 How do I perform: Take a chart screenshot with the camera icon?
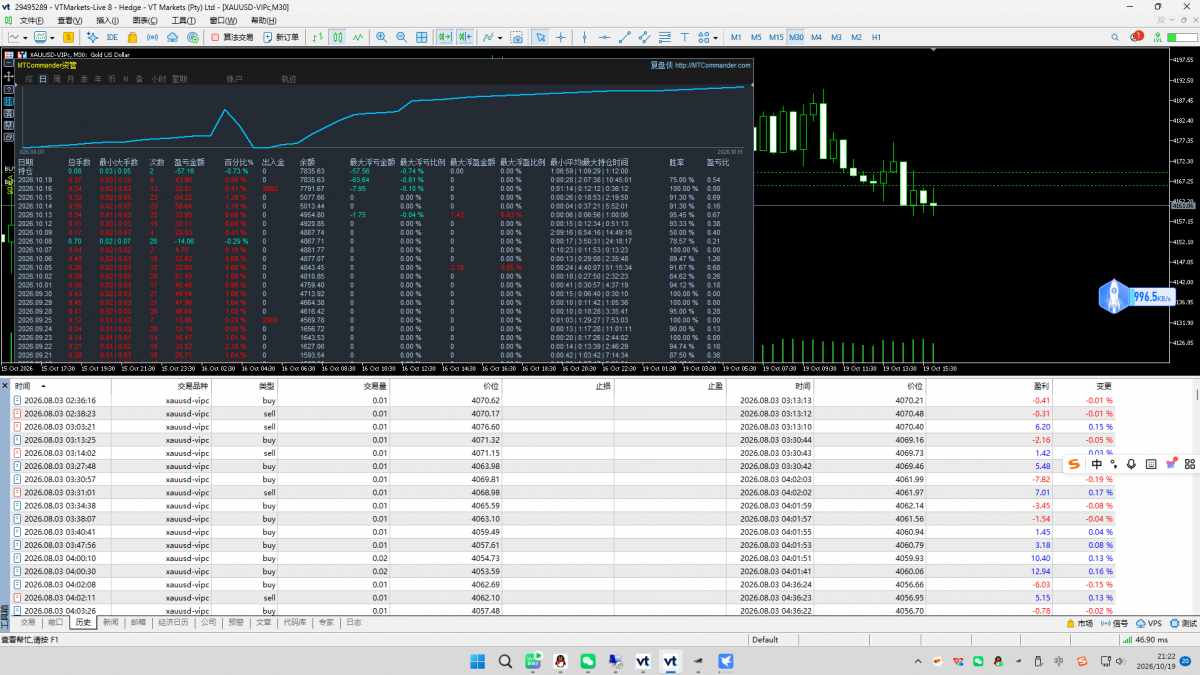point(517,37)
